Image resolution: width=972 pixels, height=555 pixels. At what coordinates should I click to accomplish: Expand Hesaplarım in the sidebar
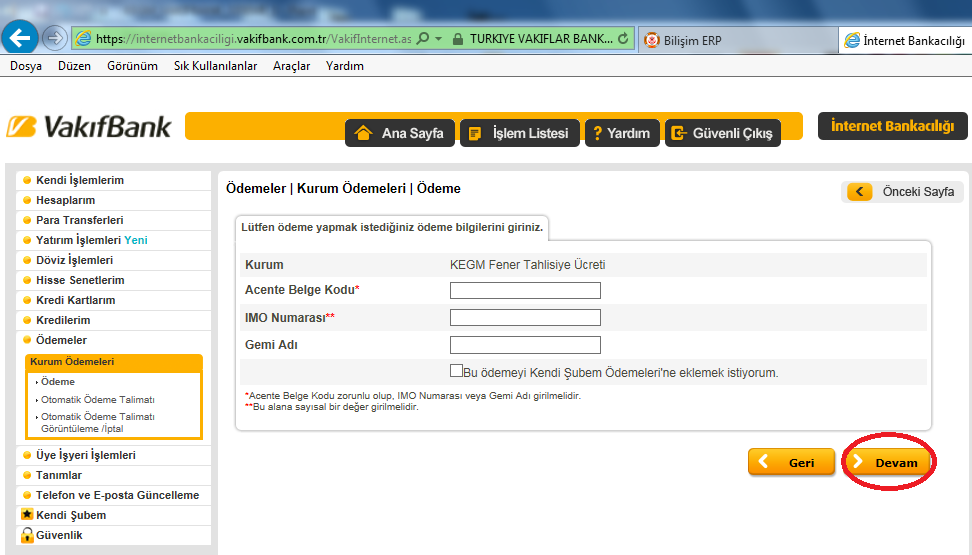pos(65,200)
